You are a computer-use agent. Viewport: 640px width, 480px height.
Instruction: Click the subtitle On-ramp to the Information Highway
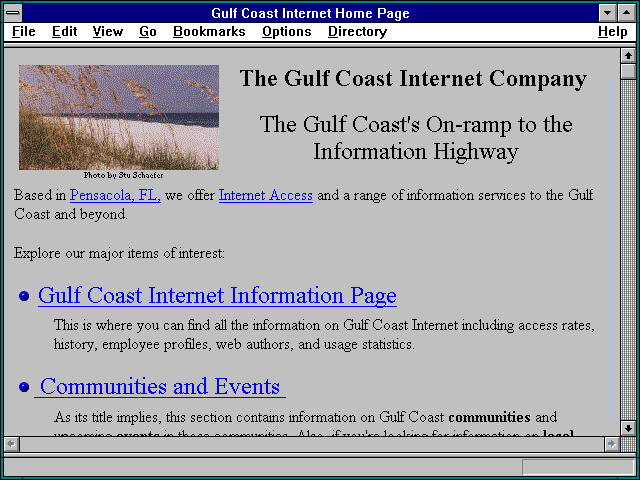click(416, 138)
